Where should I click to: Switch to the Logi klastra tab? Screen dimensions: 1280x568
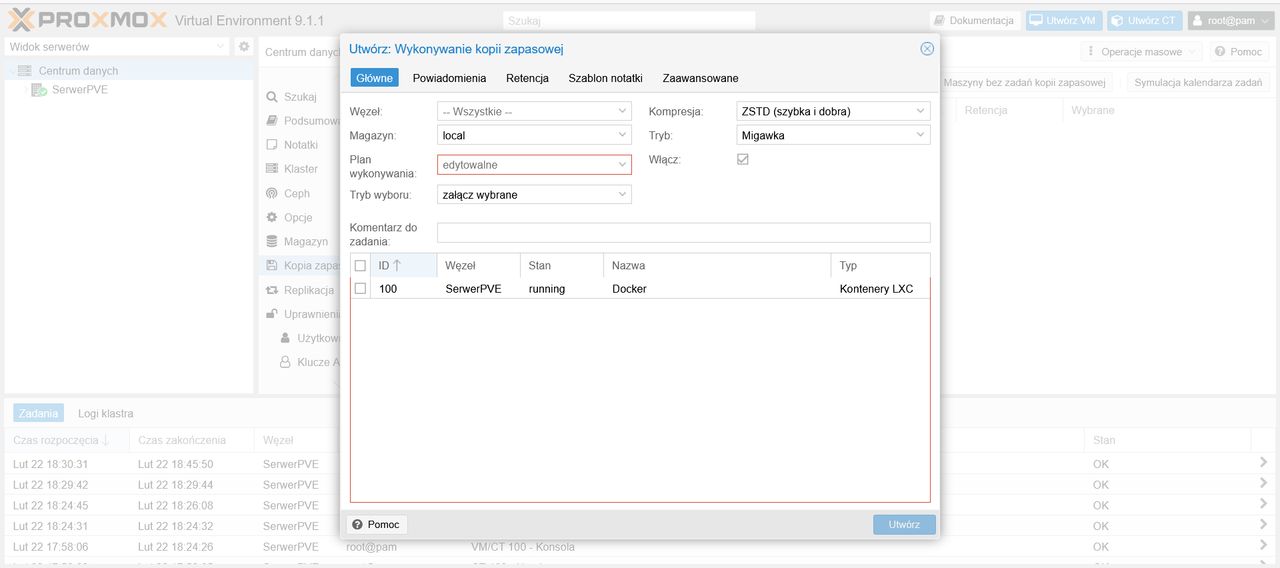(x=105, y=413)
